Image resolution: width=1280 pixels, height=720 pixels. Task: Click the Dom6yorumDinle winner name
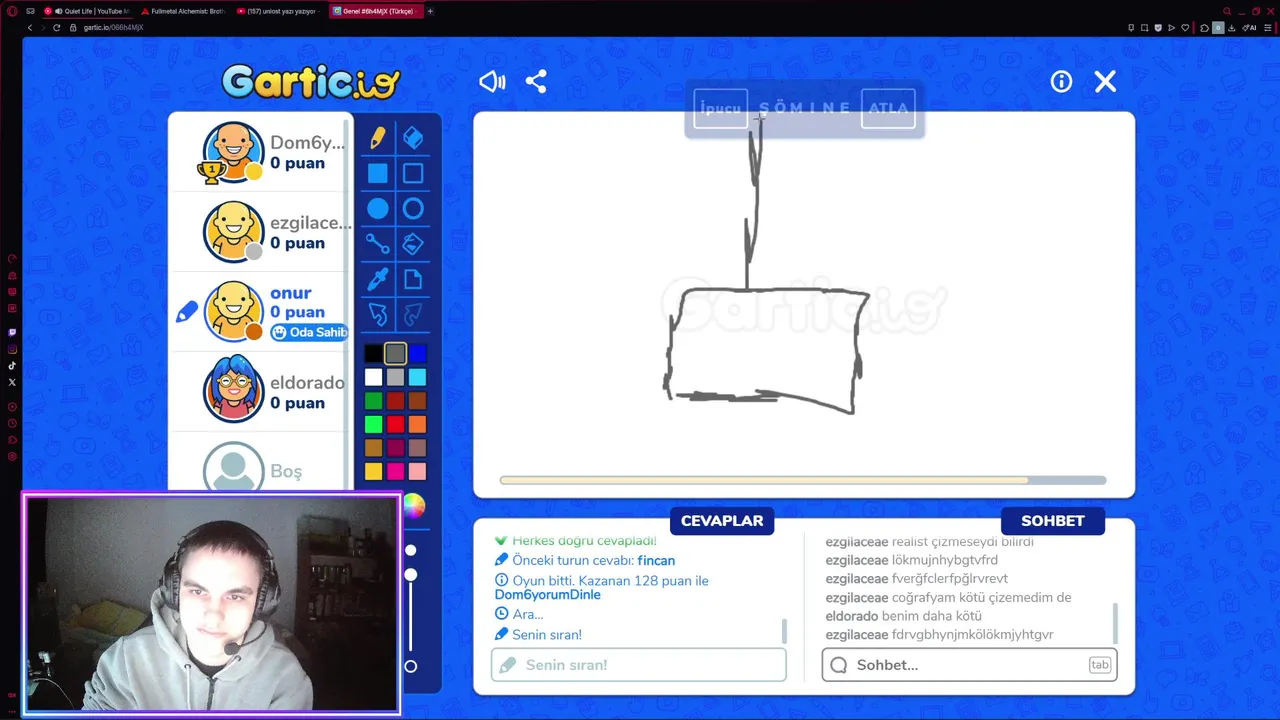548,595
